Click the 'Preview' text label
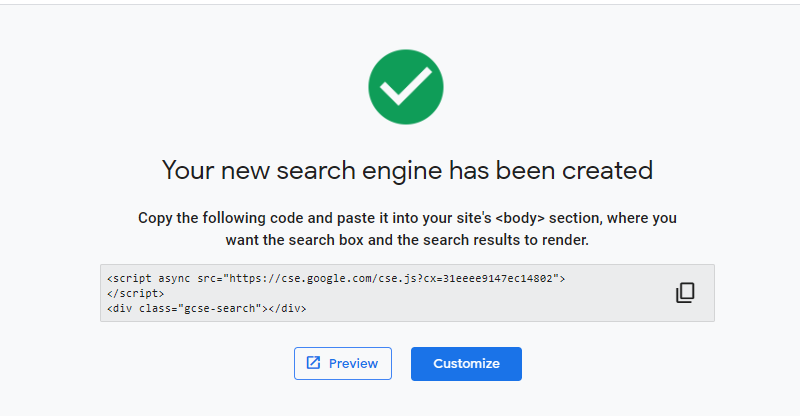The width and height of the screenshot is (800, 416). point(353,363)
